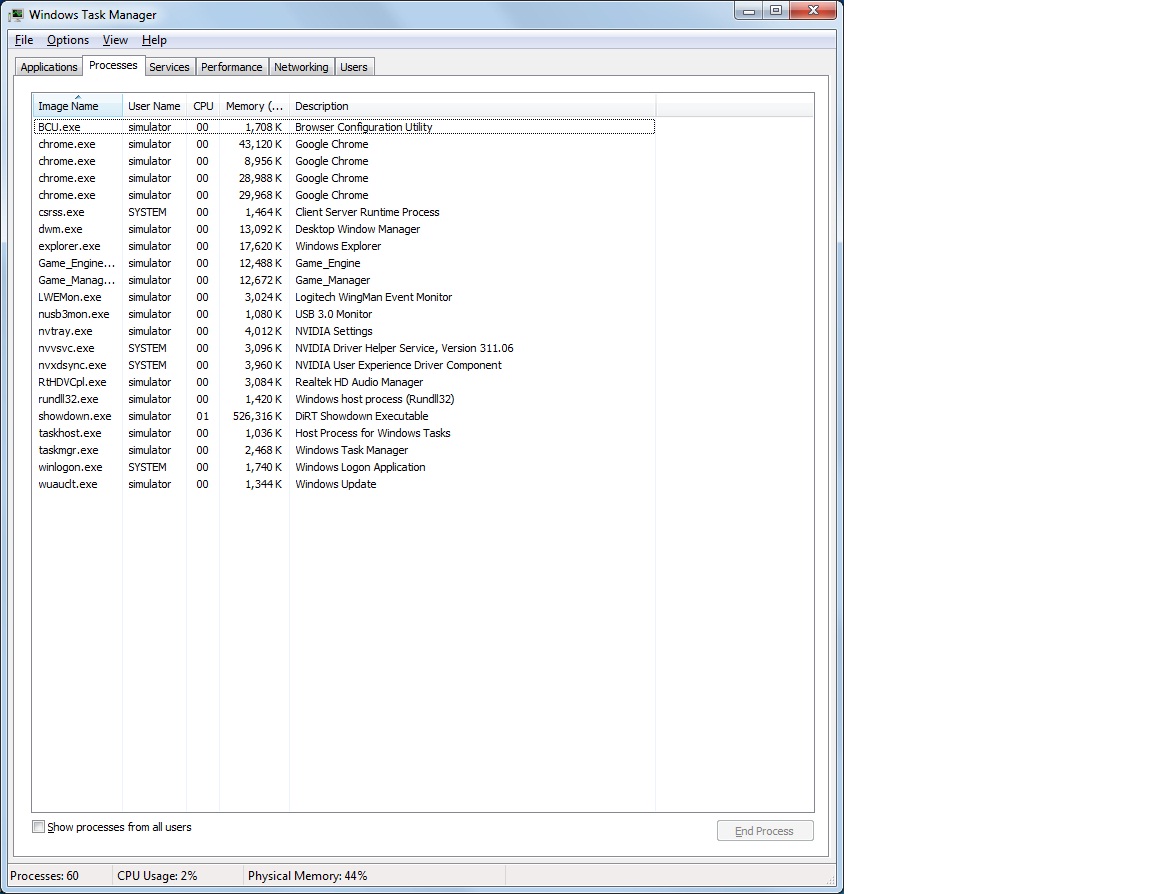Select the RtHDVCpl.exe process
The height and width of the screenshot is (894, 1152).
pos(344,382)
